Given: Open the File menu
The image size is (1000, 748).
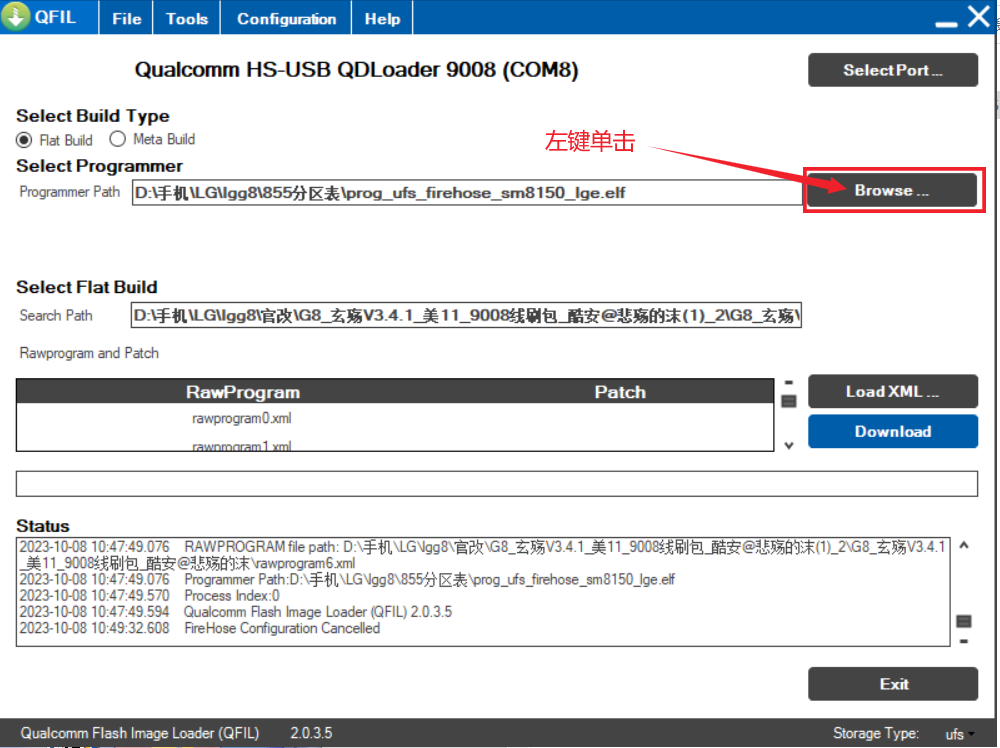Looking at the screenshot, I should pyautogui.click(x=126, y=19).
